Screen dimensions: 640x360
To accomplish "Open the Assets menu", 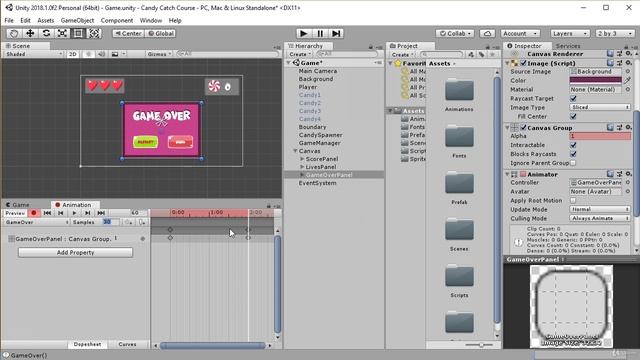I will coord(45,20).
